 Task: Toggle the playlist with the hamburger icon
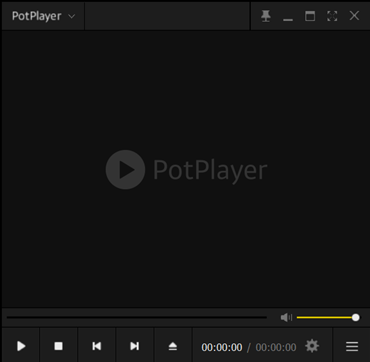pyautogui.click(x=352, y=346)
